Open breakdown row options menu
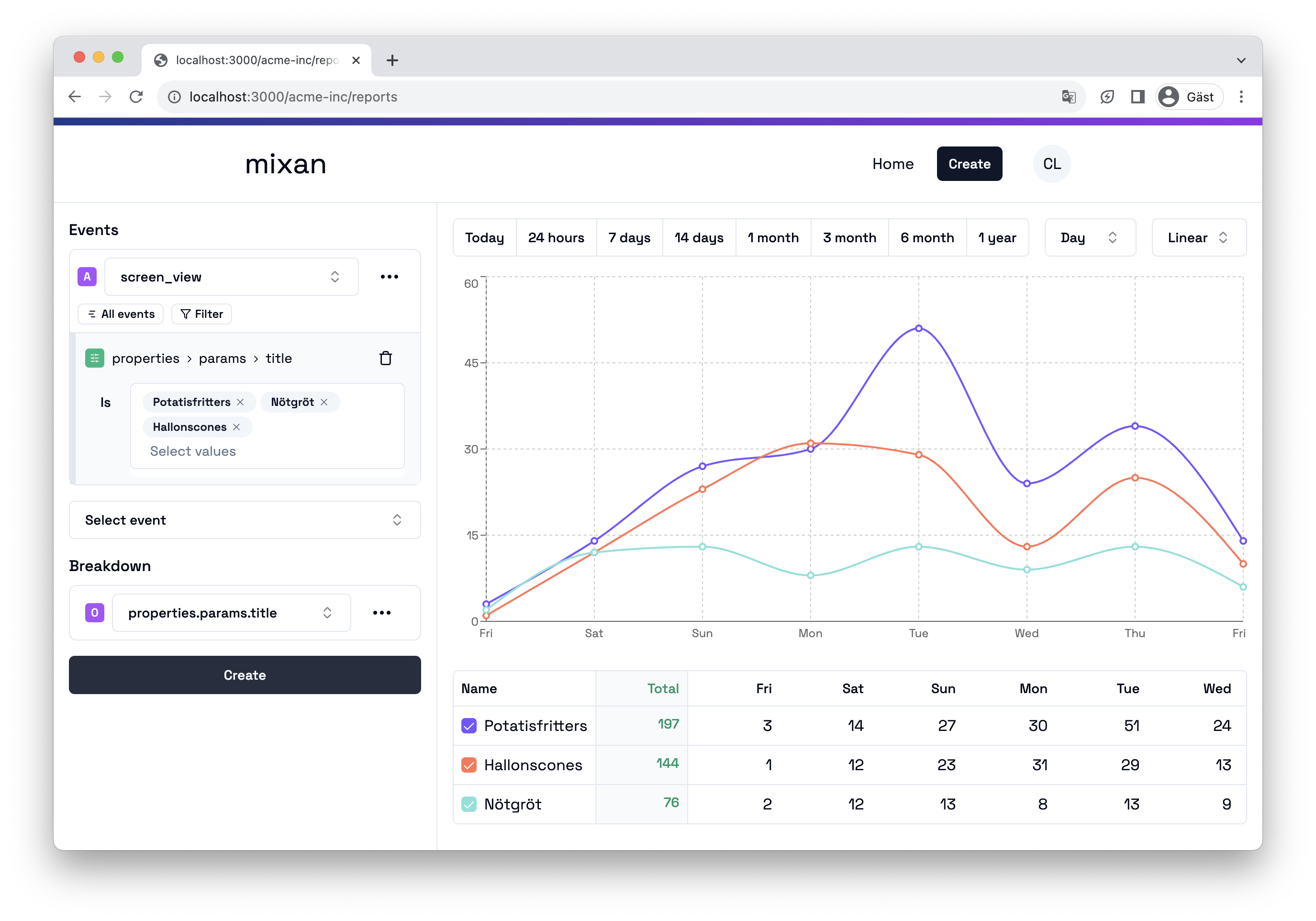This screenshot has height=921, width=1316. [382, 613]
